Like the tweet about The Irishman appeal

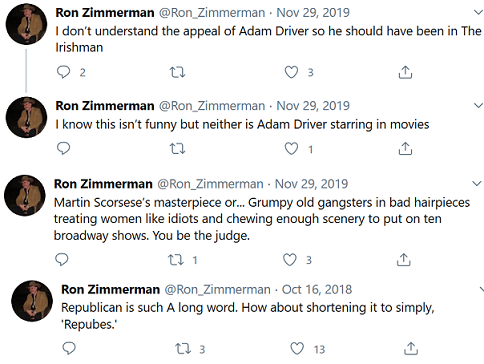click(x=291, y=72)
